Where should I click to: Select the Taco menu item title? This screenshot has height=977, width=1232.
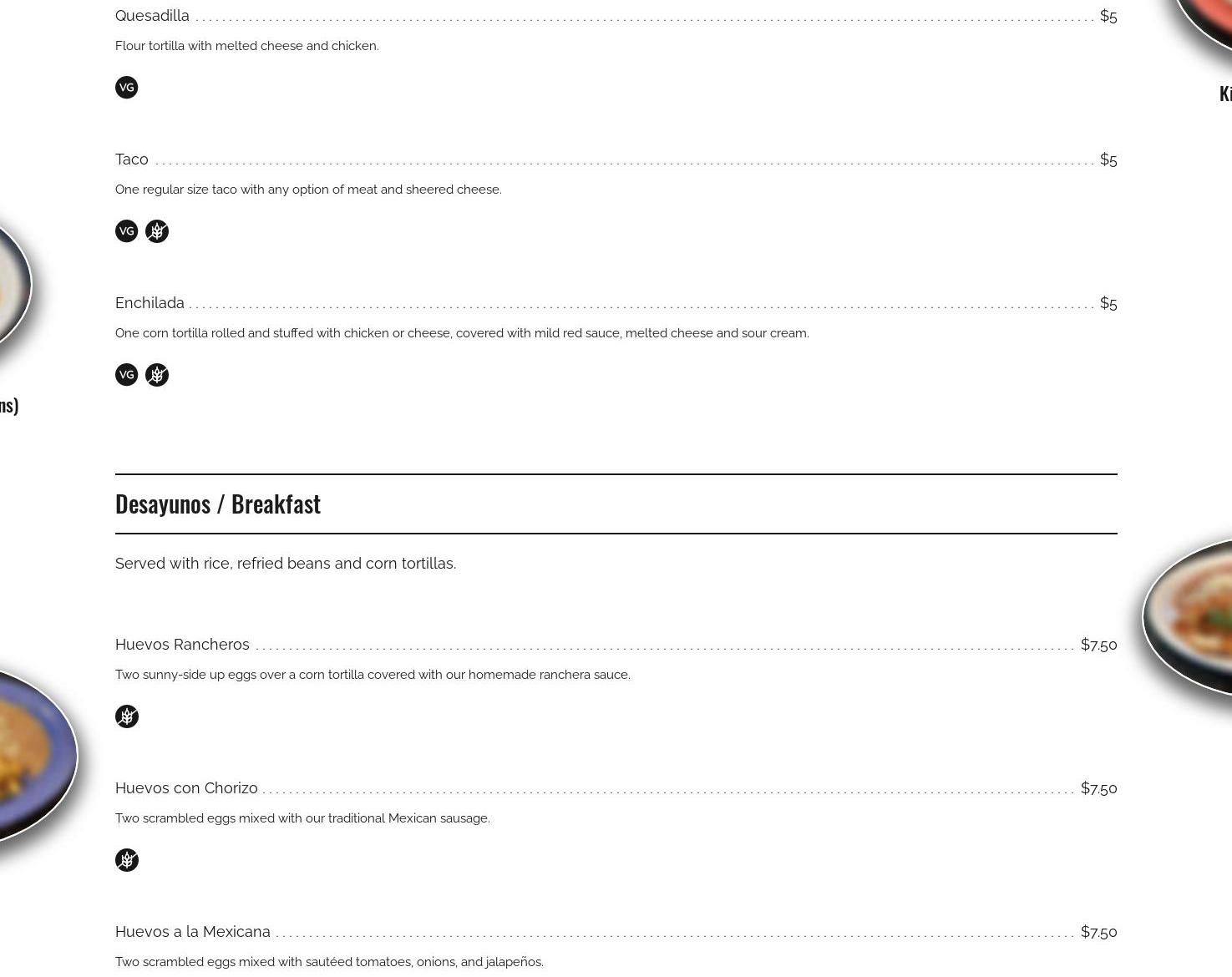pyautogui.click(x=132, y=159)
